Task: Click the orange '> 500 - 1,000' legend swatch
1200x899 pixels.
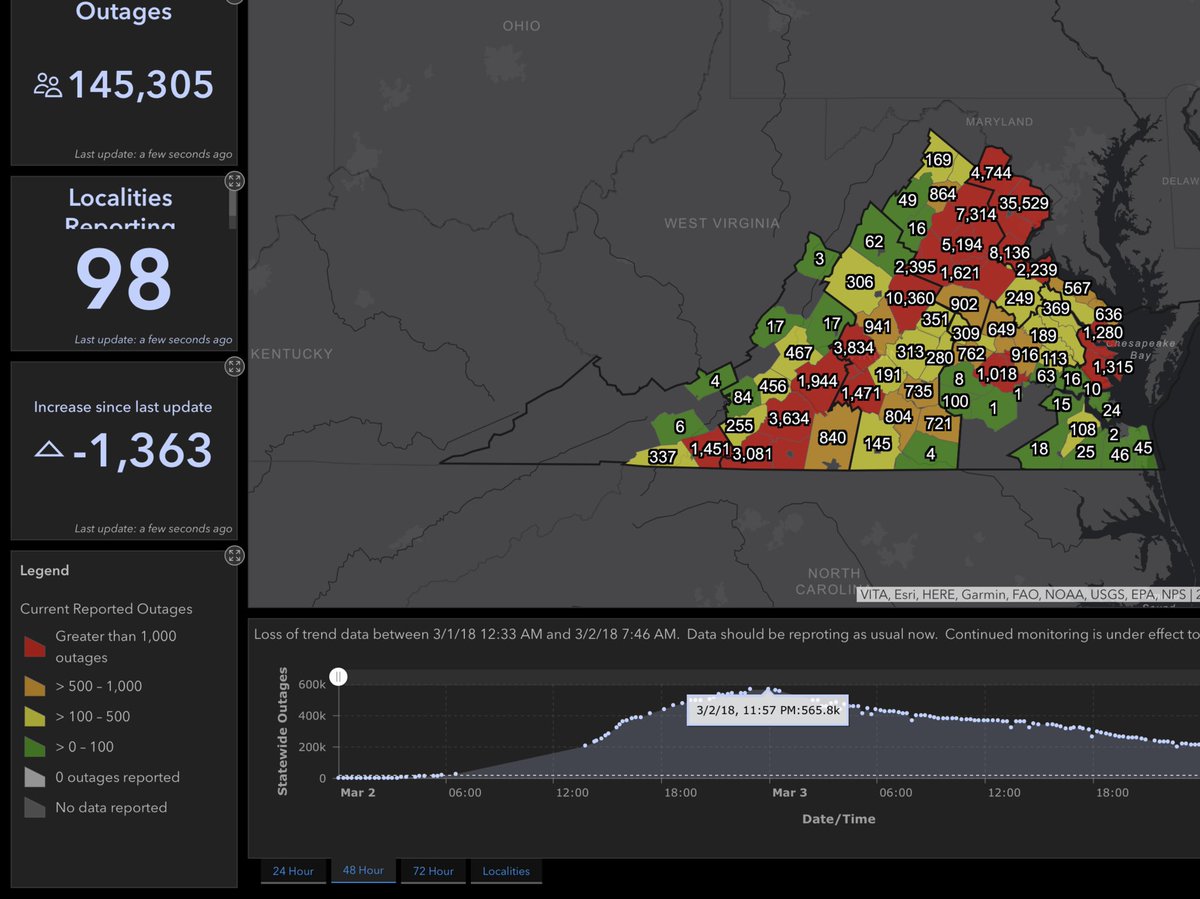Action: 35,686
